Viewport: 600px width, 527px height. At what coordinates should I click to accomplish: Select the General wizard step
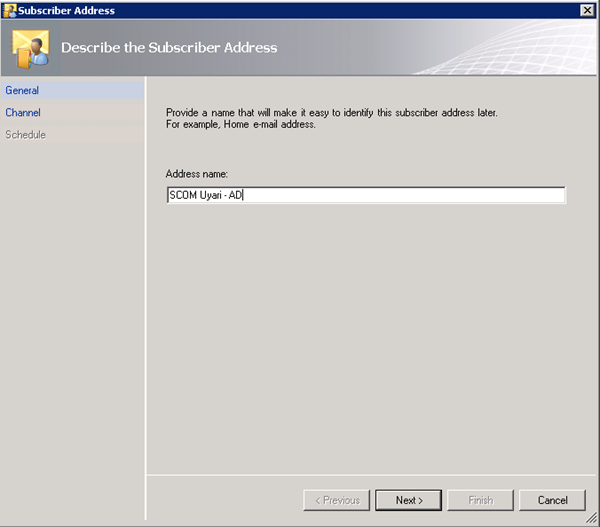73,90
